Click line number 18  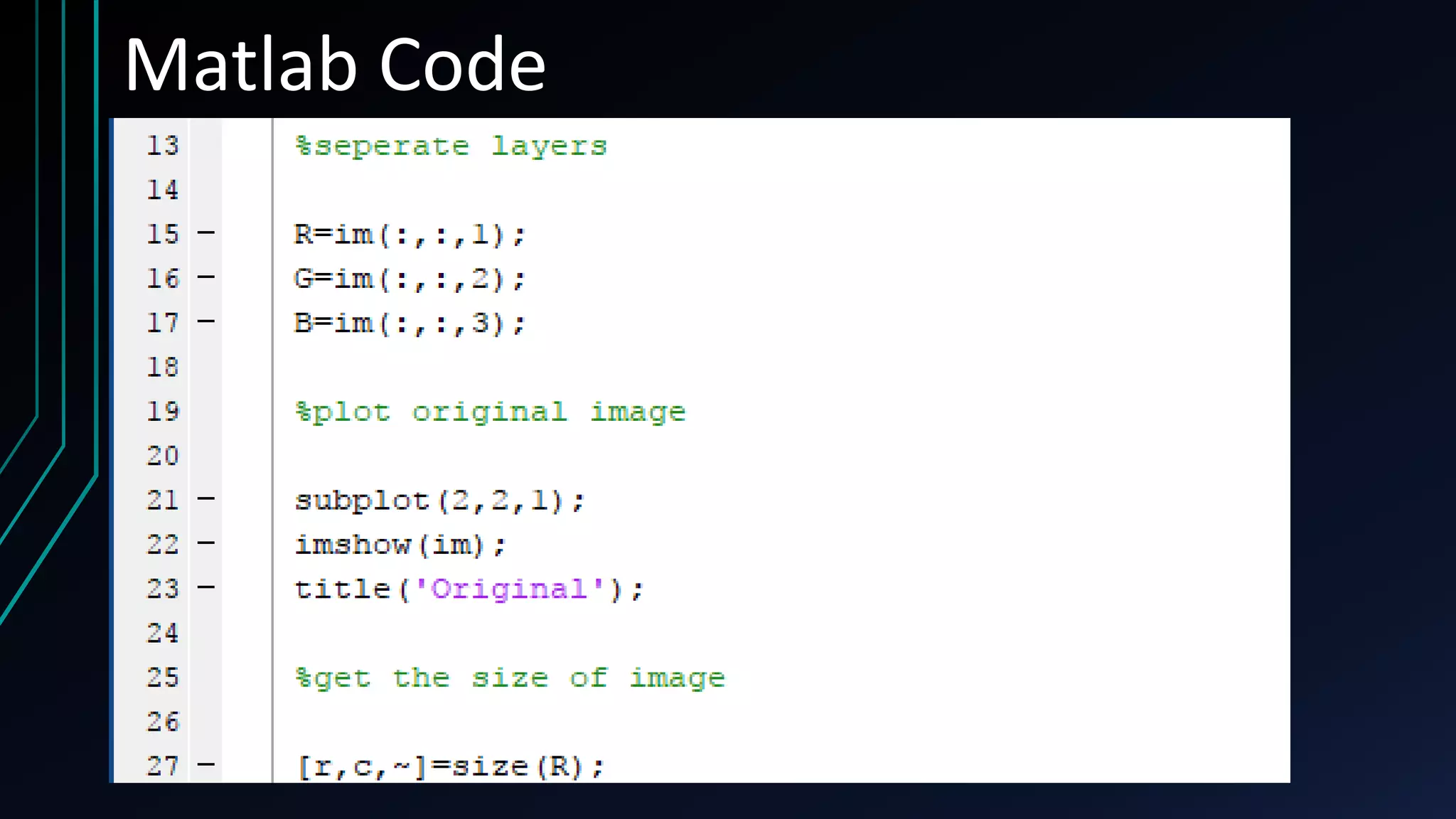coord(163,368)
